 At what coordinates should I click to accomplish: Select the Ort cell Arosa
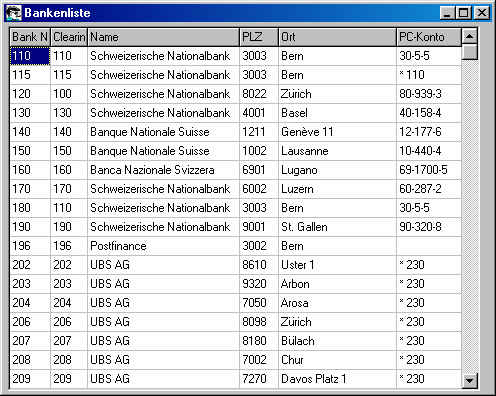coord(338,303)
